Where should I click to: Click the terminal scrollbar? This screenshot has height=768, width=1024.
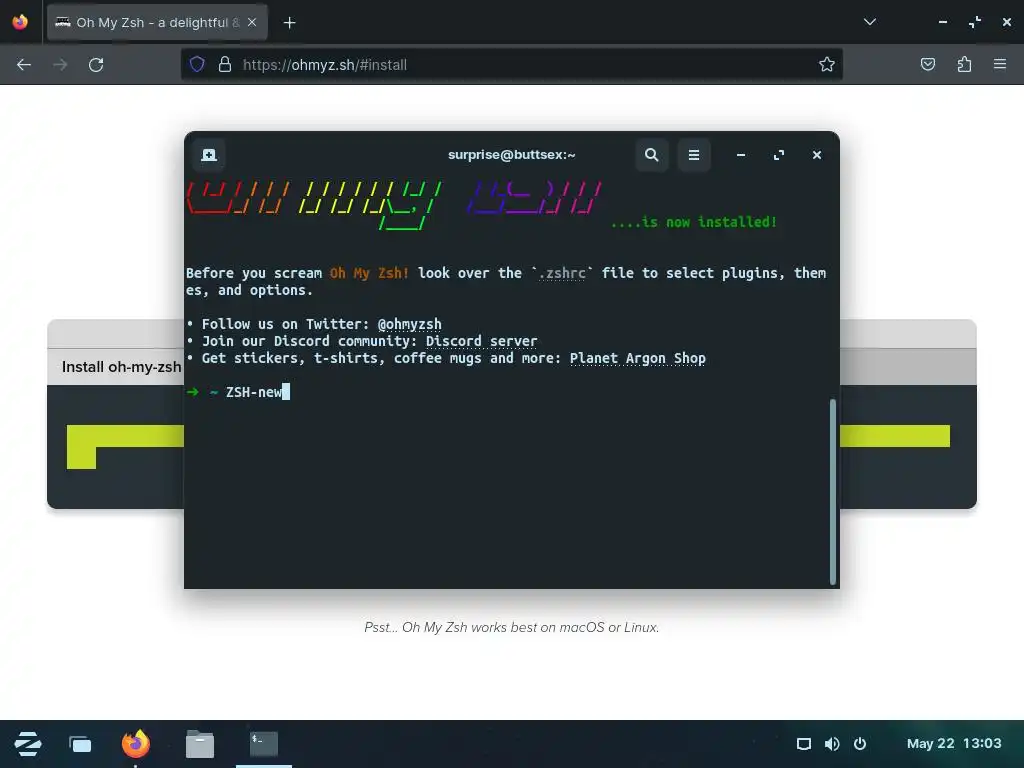point(833,491)
